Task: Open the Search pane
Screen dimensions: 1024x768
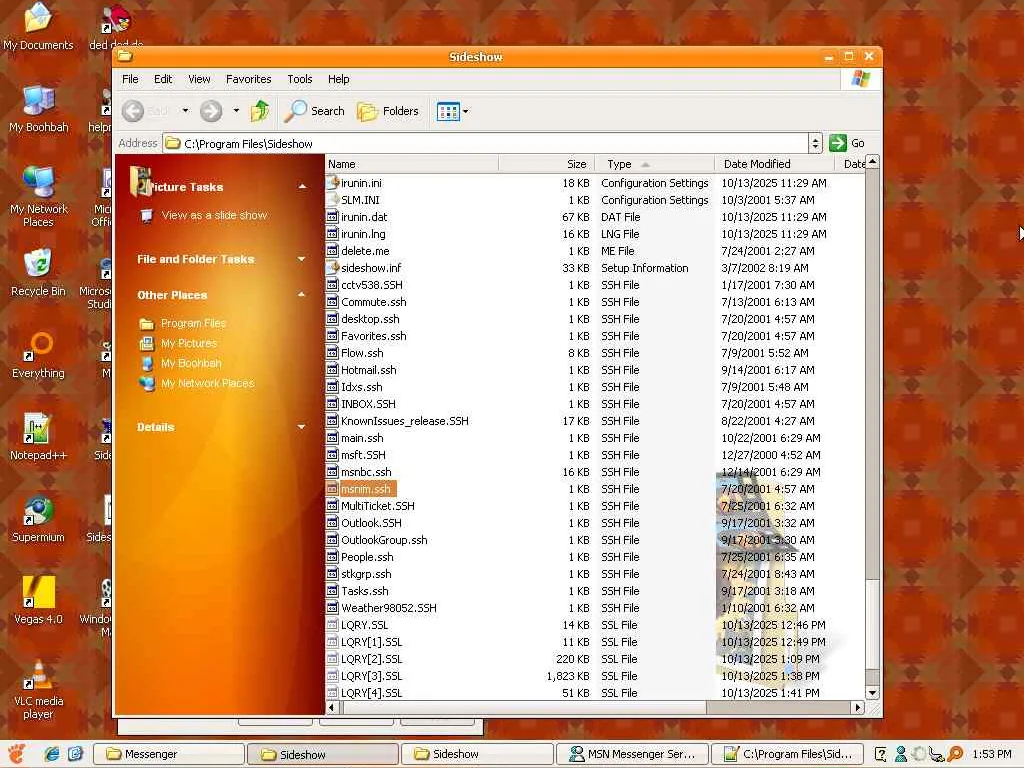Action: pyautogui.click(x=314, y=111)
